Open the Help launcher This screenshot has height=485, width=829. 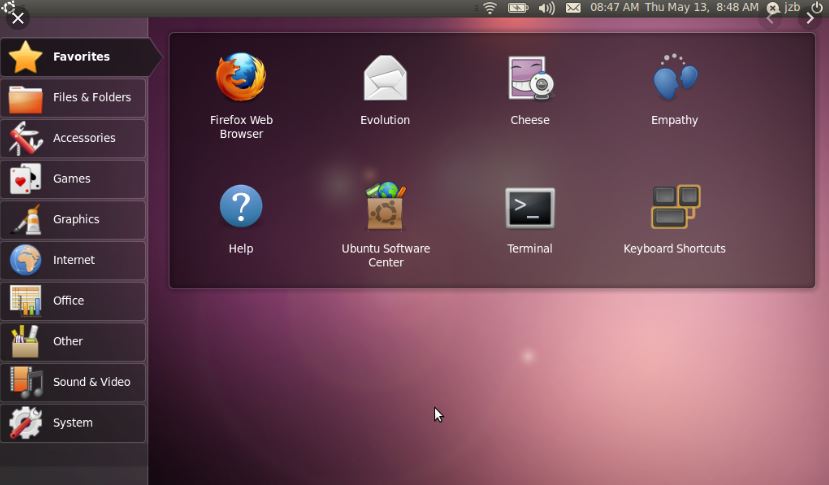click(x=241, y=208)
